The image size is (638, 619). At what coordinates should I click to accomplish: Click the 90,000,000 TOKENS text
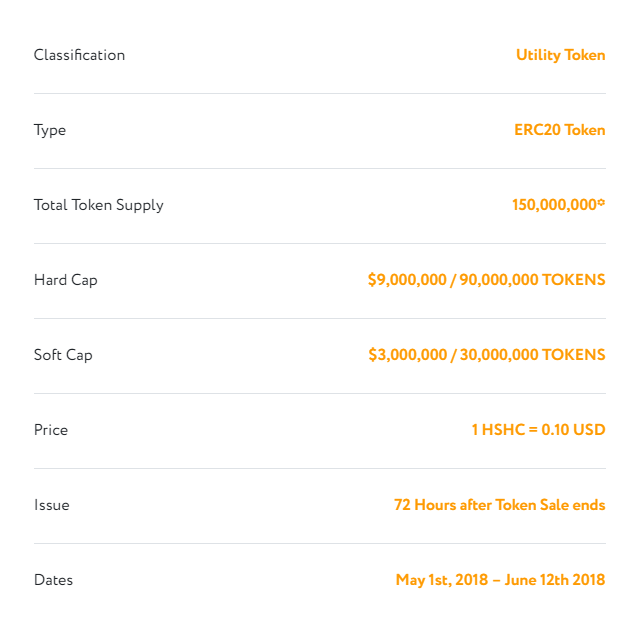pyautogui.click(x=532, y=280)
